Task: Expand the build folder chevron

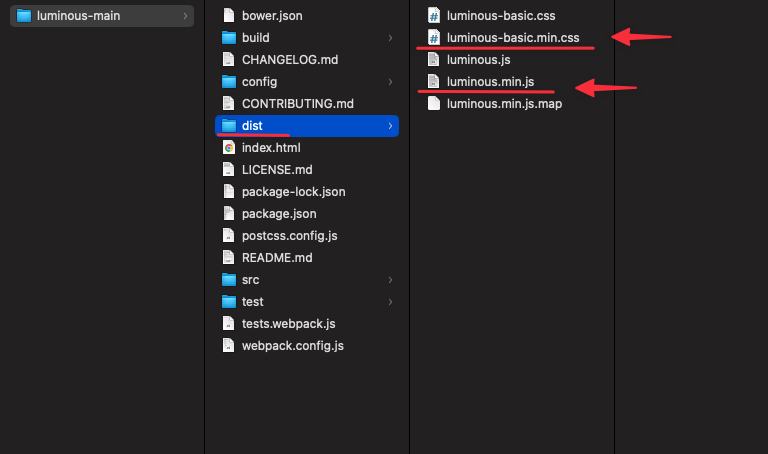Action: (x=390, y=38)
